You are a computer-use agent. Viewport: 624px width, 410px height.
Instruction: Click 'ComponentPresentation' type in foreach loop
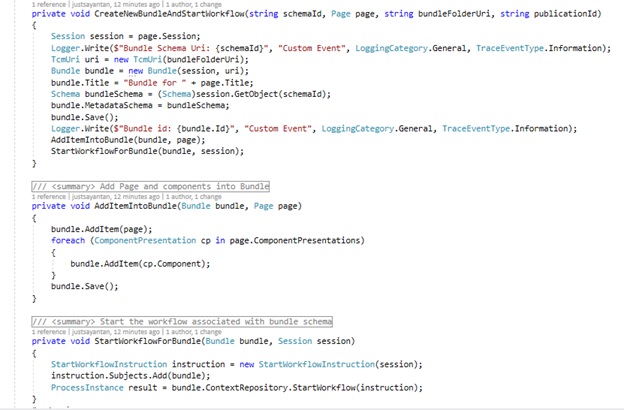coord(145,240)
